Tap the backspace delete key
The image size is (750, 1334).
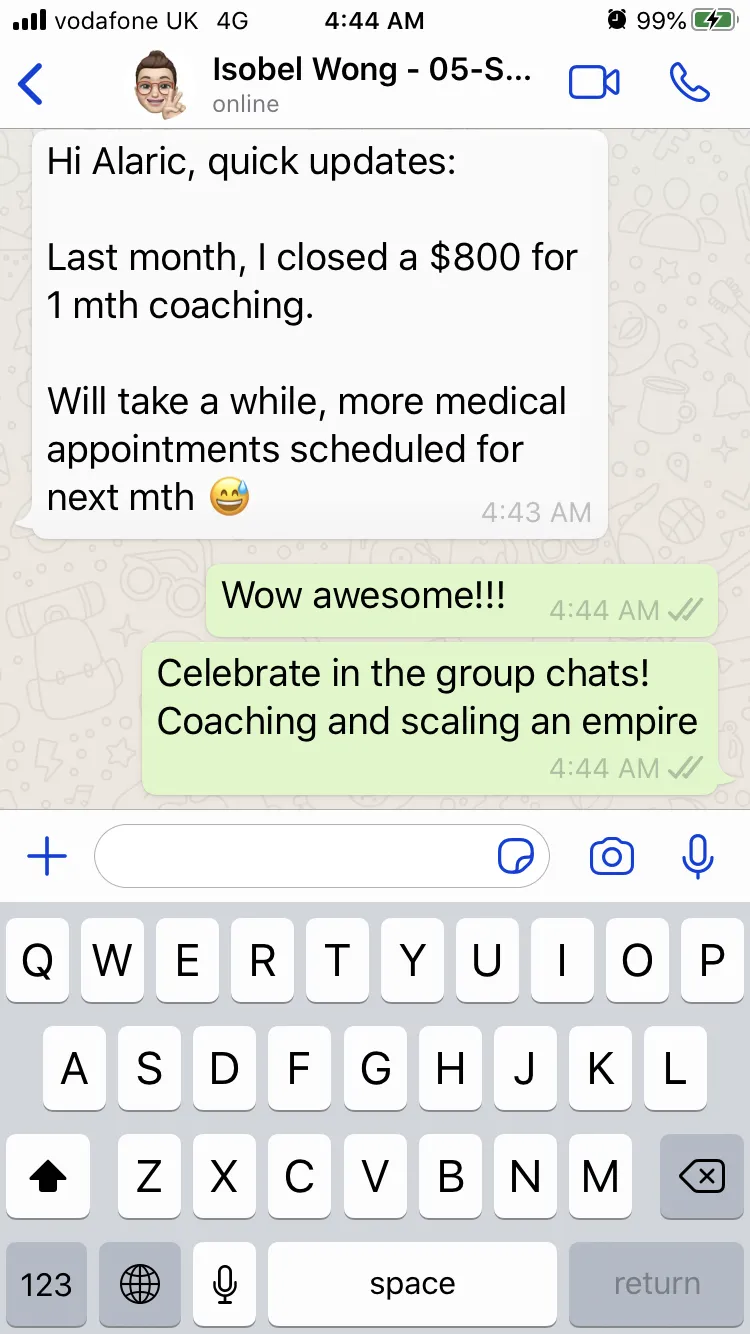pyautogui.click(x=702, y=1177)
